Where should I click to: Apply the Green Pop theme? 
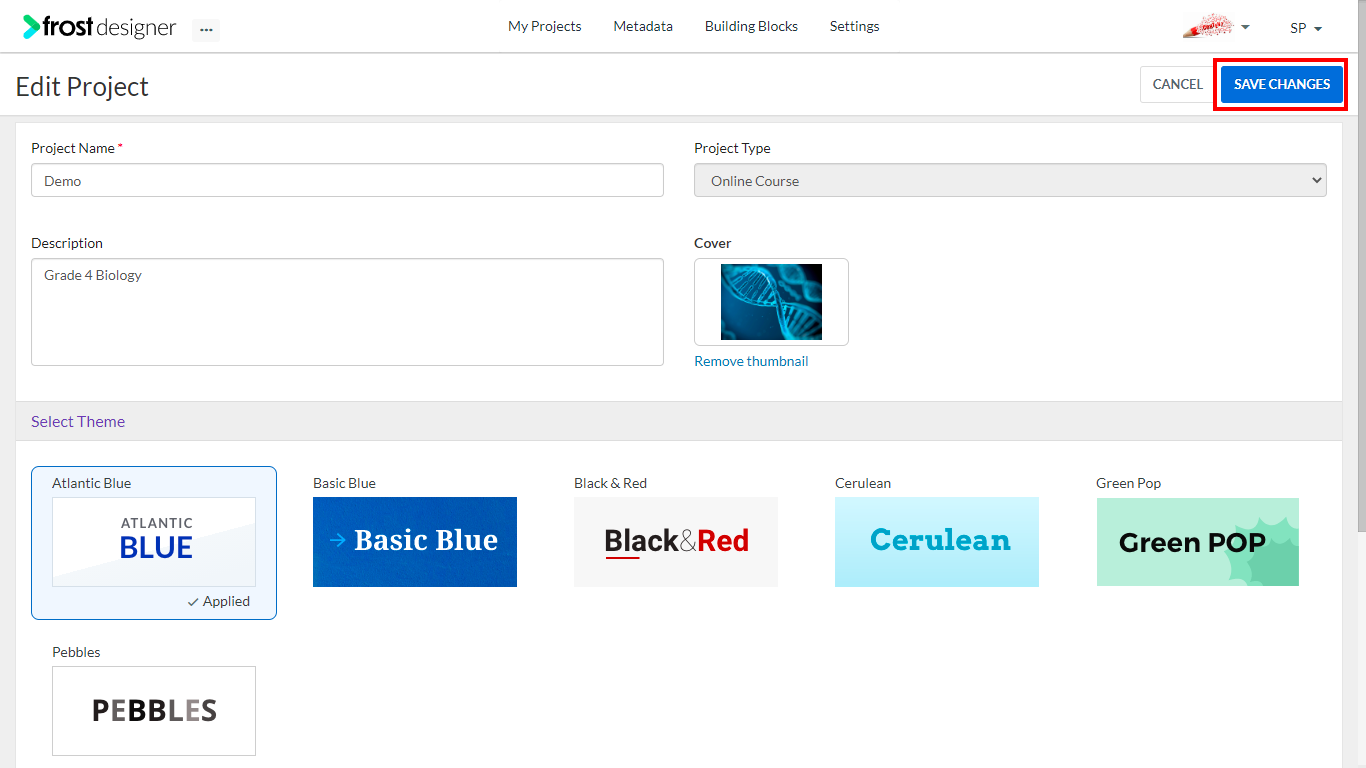(1198, 542)
